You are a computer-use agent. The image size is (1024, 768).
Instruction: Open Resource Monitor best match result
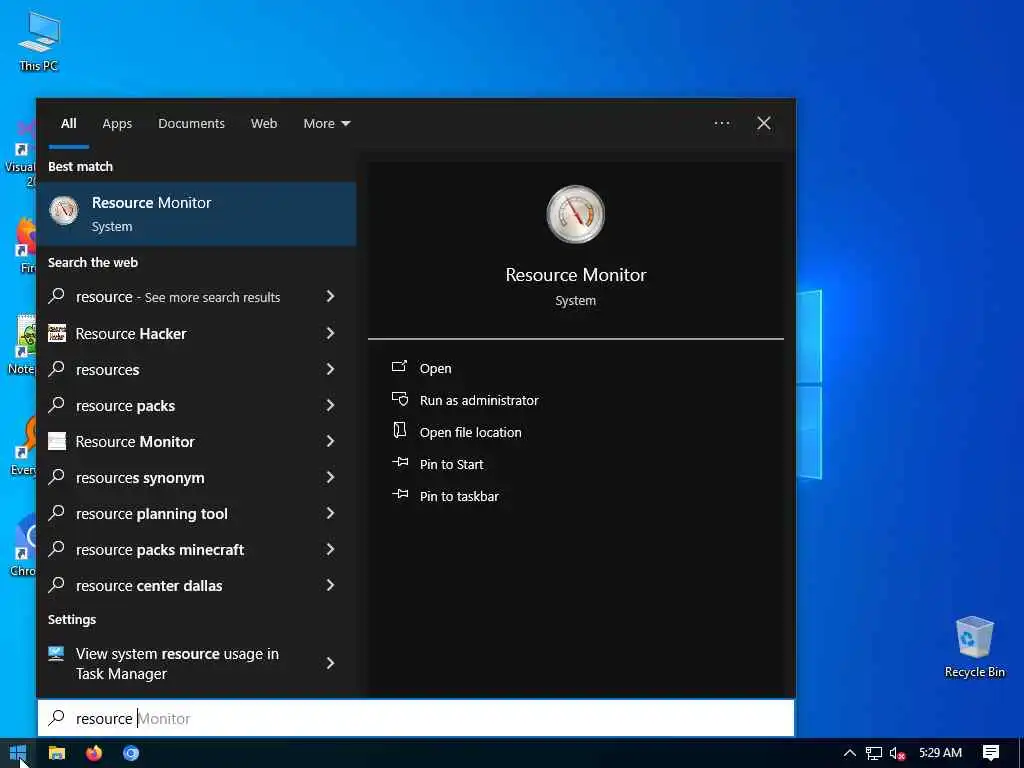click(x=196, y=214)
